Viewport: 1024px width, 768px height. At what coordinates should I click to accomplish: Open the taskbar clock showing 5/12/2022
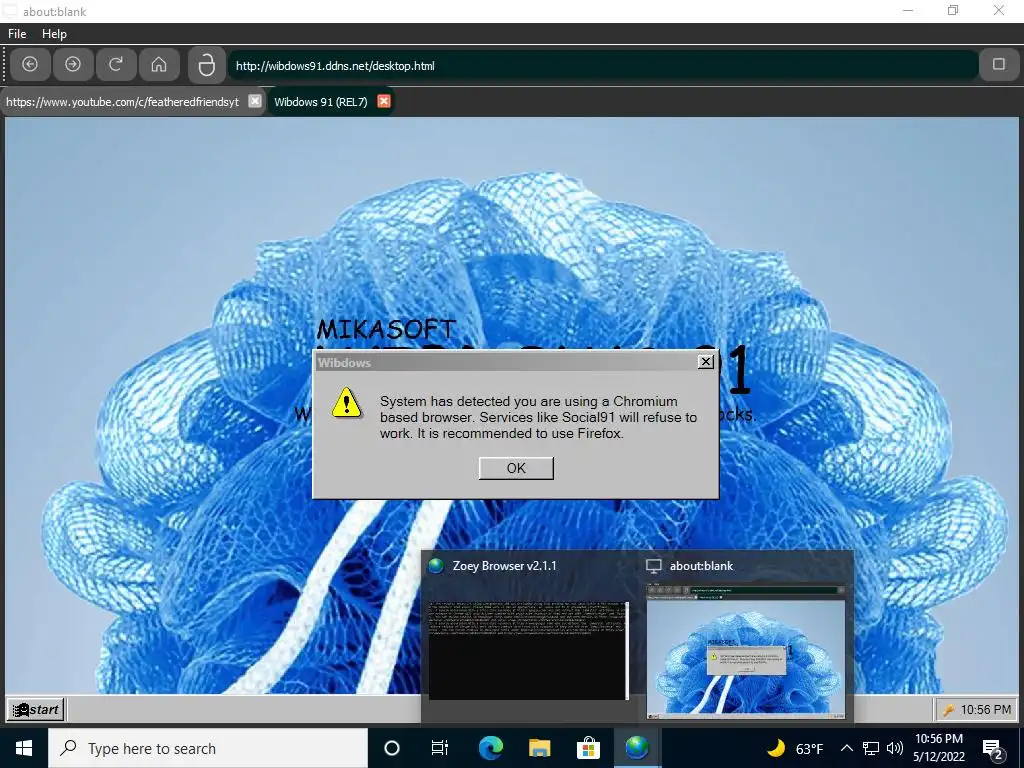[938, 748]
